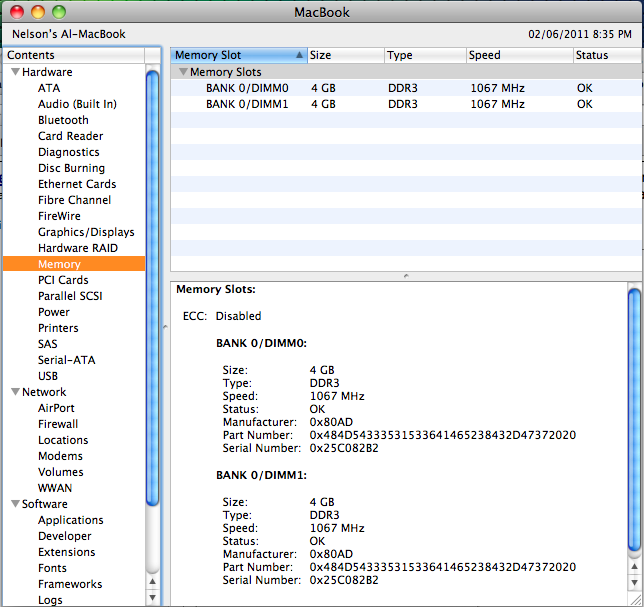Select ATA in the Hardware list
The image size is (644, 607).
49,88
